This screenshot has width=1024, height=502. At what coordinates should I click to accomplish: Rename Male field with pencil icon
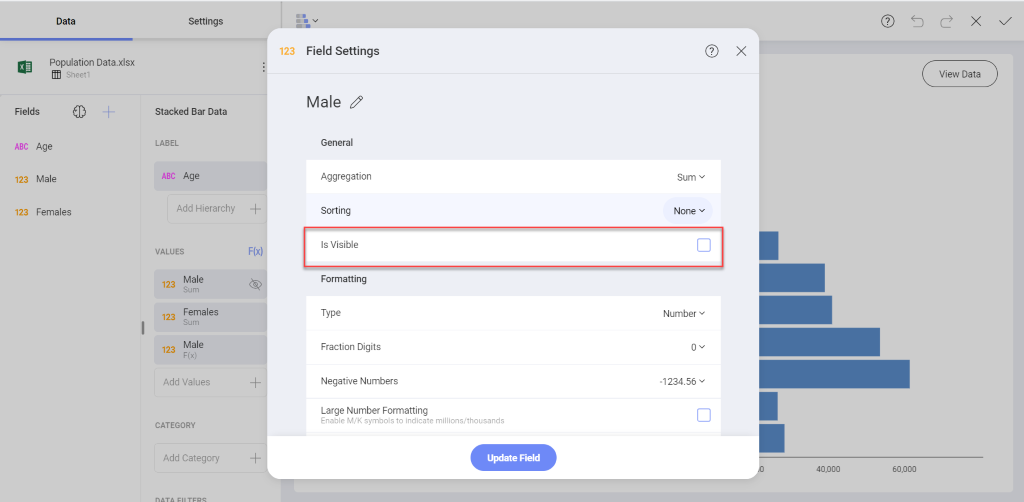pos(357,102)
